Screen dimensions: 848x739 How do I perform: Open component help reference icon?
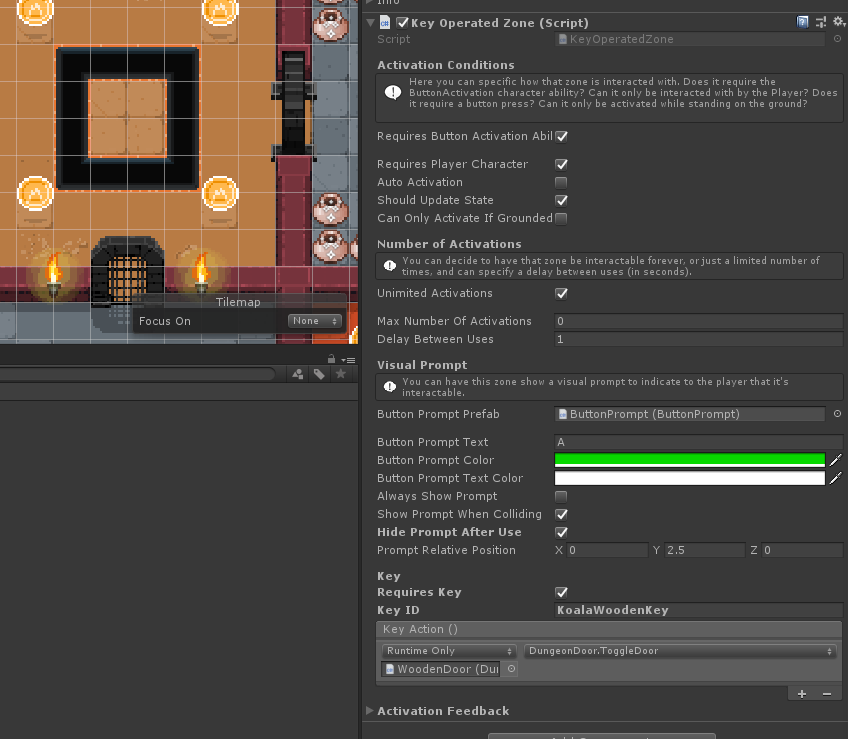[803, 22]
